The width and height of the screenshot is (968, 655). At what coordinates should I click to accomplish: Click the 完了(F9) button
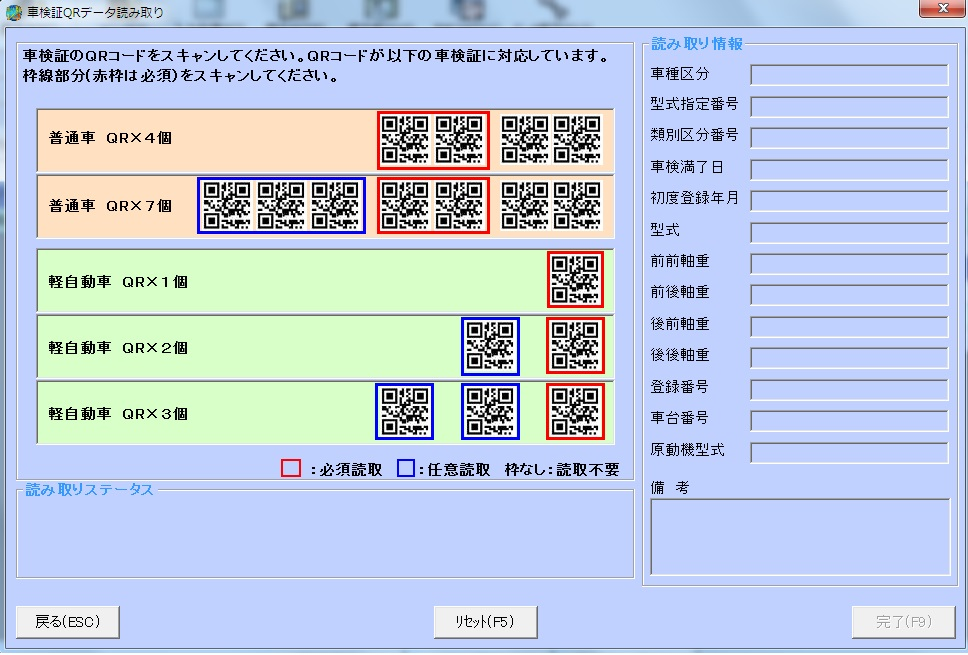[903, 622]
